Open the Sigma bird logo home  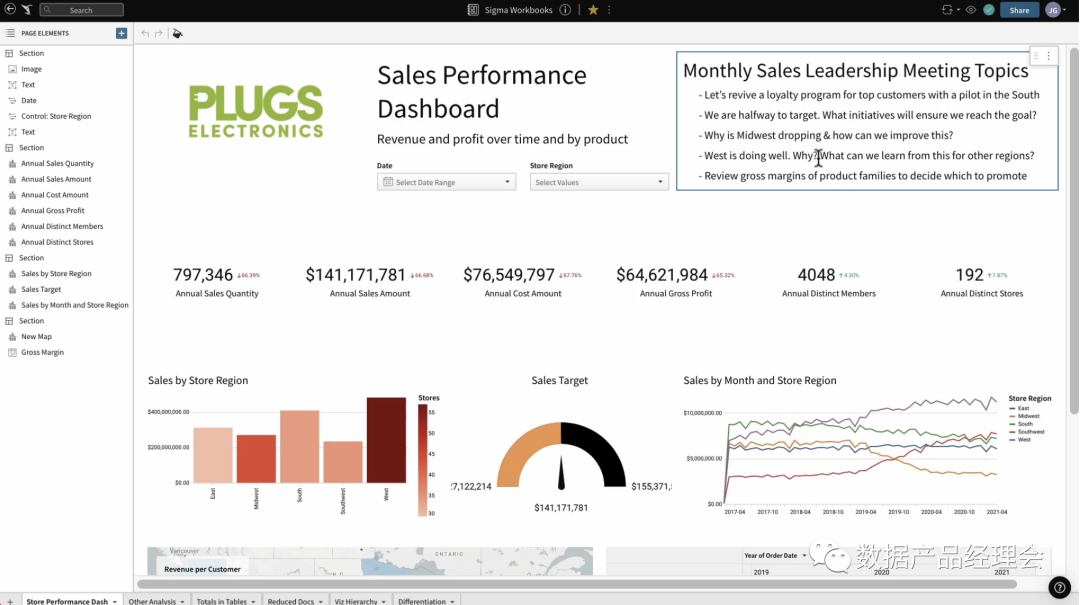26,10
